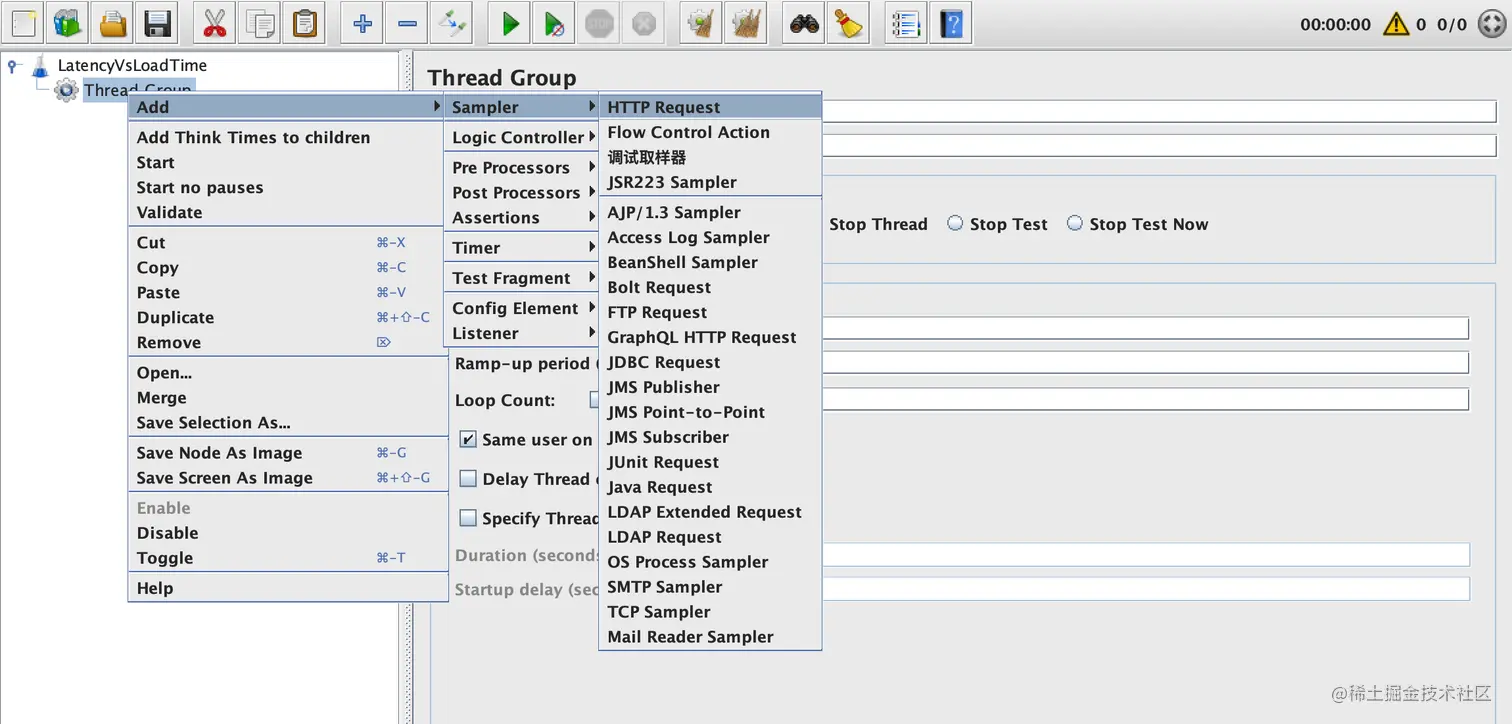1512x724 pixels.
Task: Choose Flow Control Action sampler
Action: [x=710, y=132]
